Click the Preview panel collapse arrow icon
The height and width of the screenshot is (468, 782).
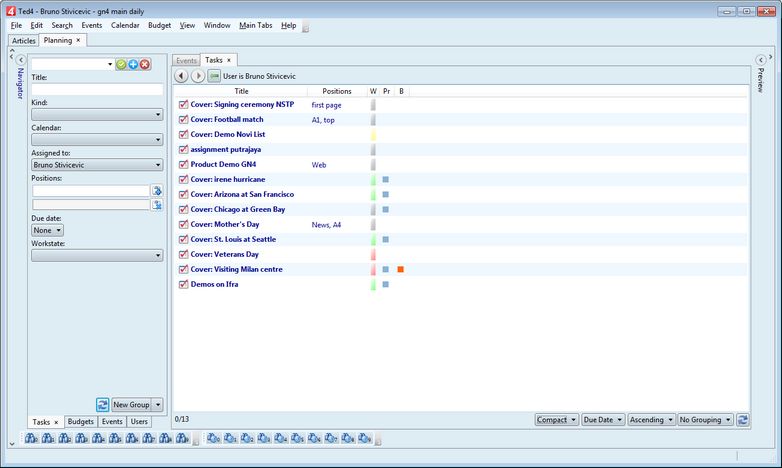(761, 60)
